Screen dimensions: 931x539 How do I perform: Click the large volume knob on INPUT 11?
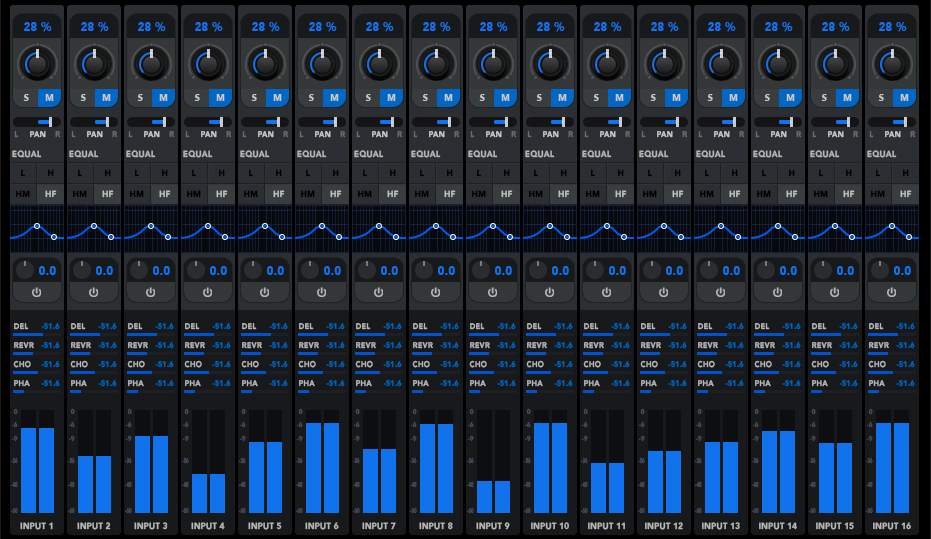pyautogui.click(x=607, y=65)
